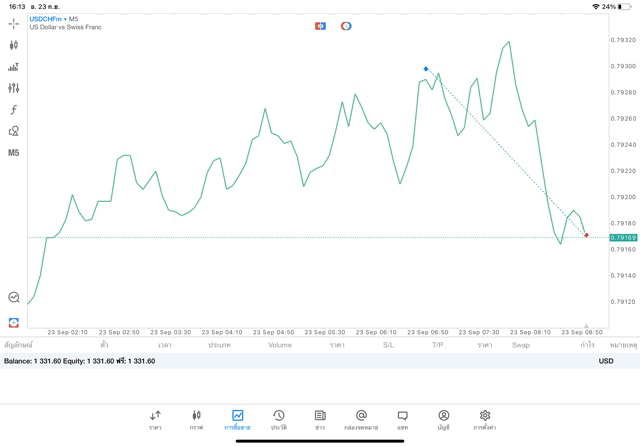Open the drawing objects shapes icon
This screenshot has width=640, height=447.
[14, 131]
